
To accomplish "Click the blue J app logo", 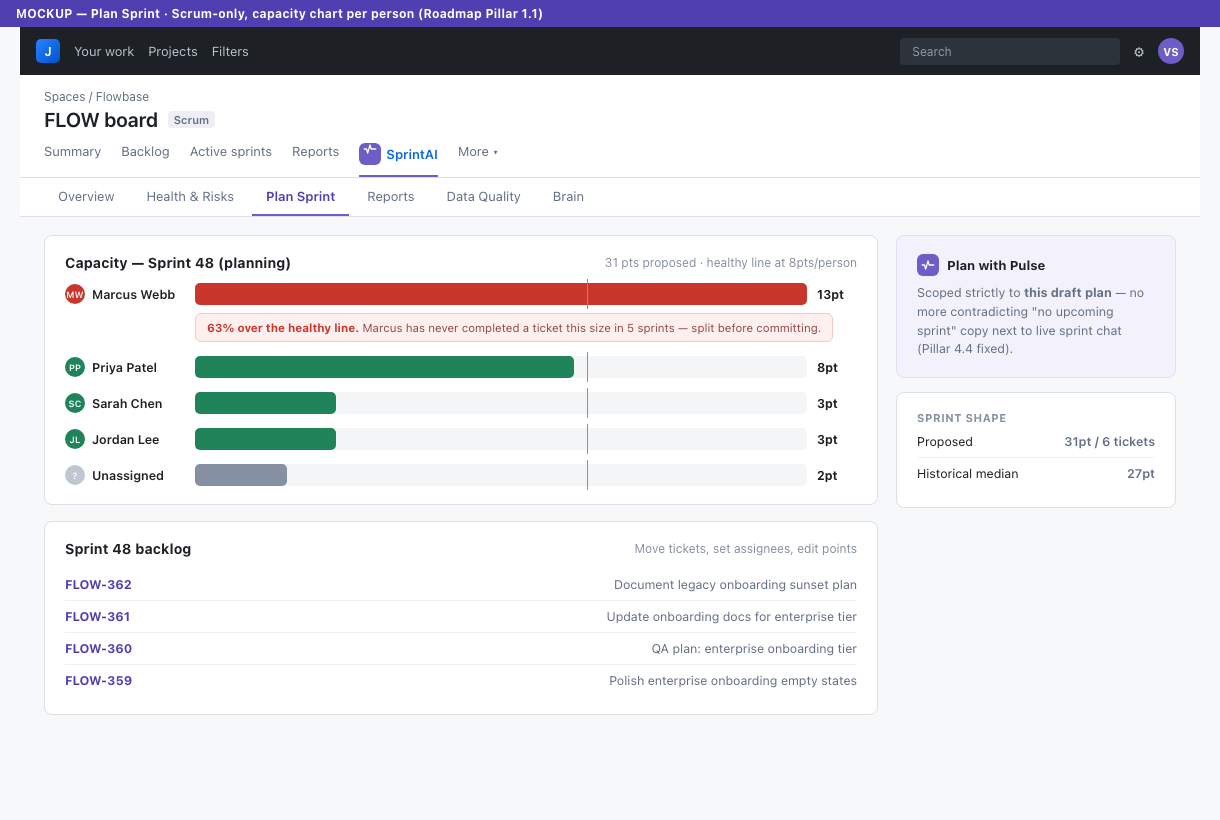I will click(x=48, y=51).
